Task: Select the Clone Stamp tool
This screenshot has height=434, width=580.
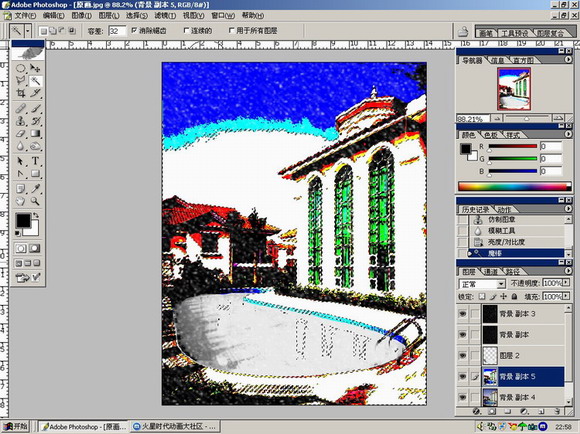Action: point(20,121)
